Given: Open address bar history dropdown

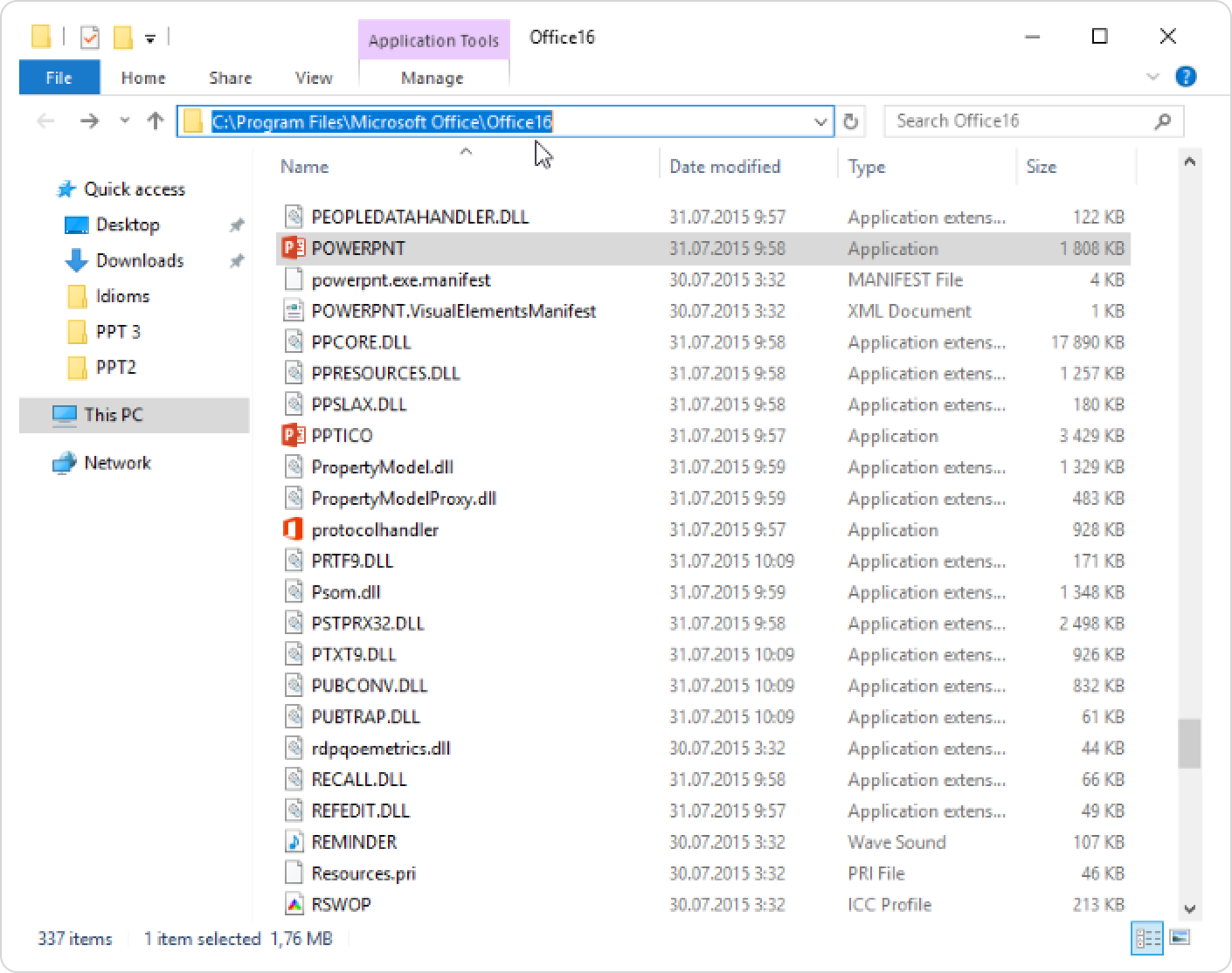Looking at the screenshot, I should click(820, 121).
